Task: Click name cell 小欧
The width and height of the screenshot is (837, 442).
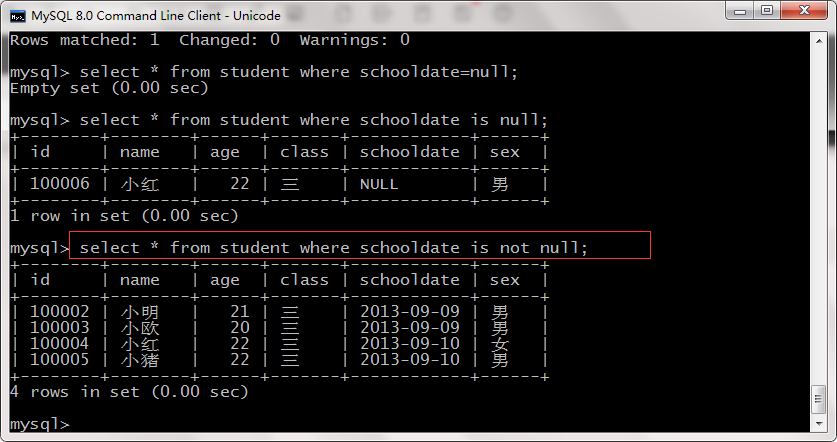Action: tap(140, 328)
